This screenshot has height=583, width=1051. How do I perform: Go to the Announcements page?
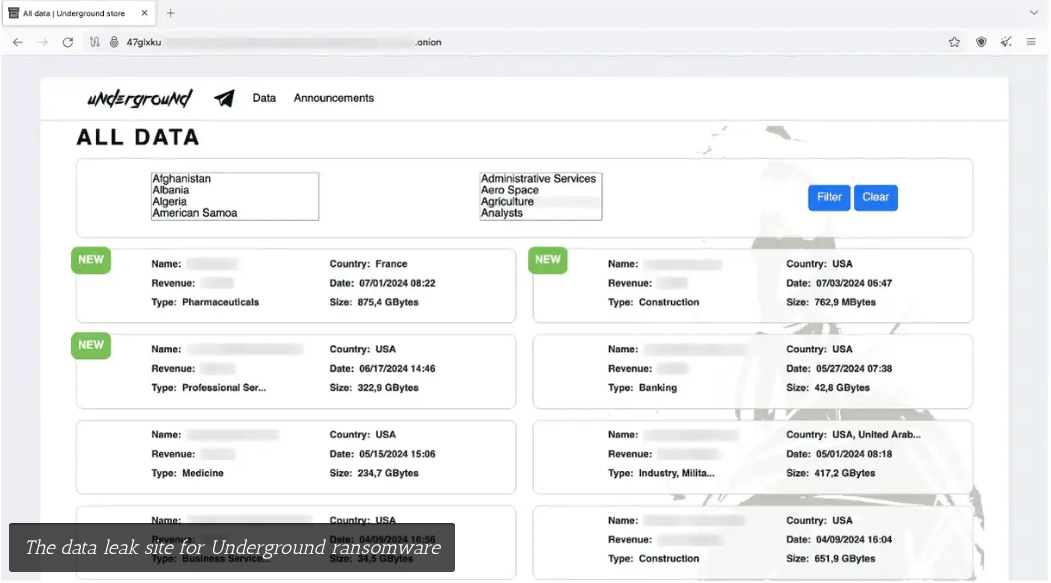pyautogui.click(x=334, y=98)
